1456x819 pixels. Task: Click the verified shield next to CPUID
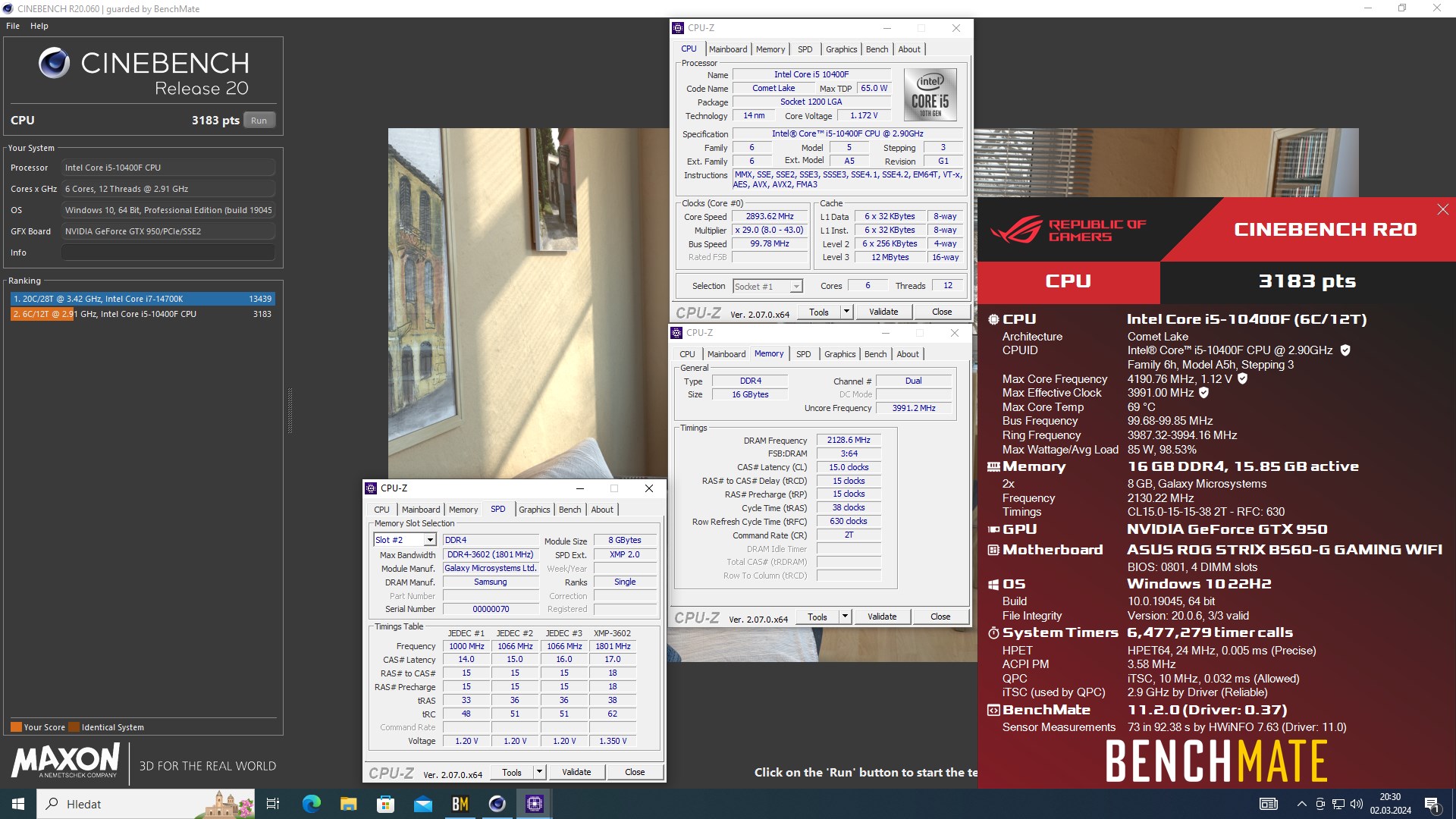[1345, 350]
